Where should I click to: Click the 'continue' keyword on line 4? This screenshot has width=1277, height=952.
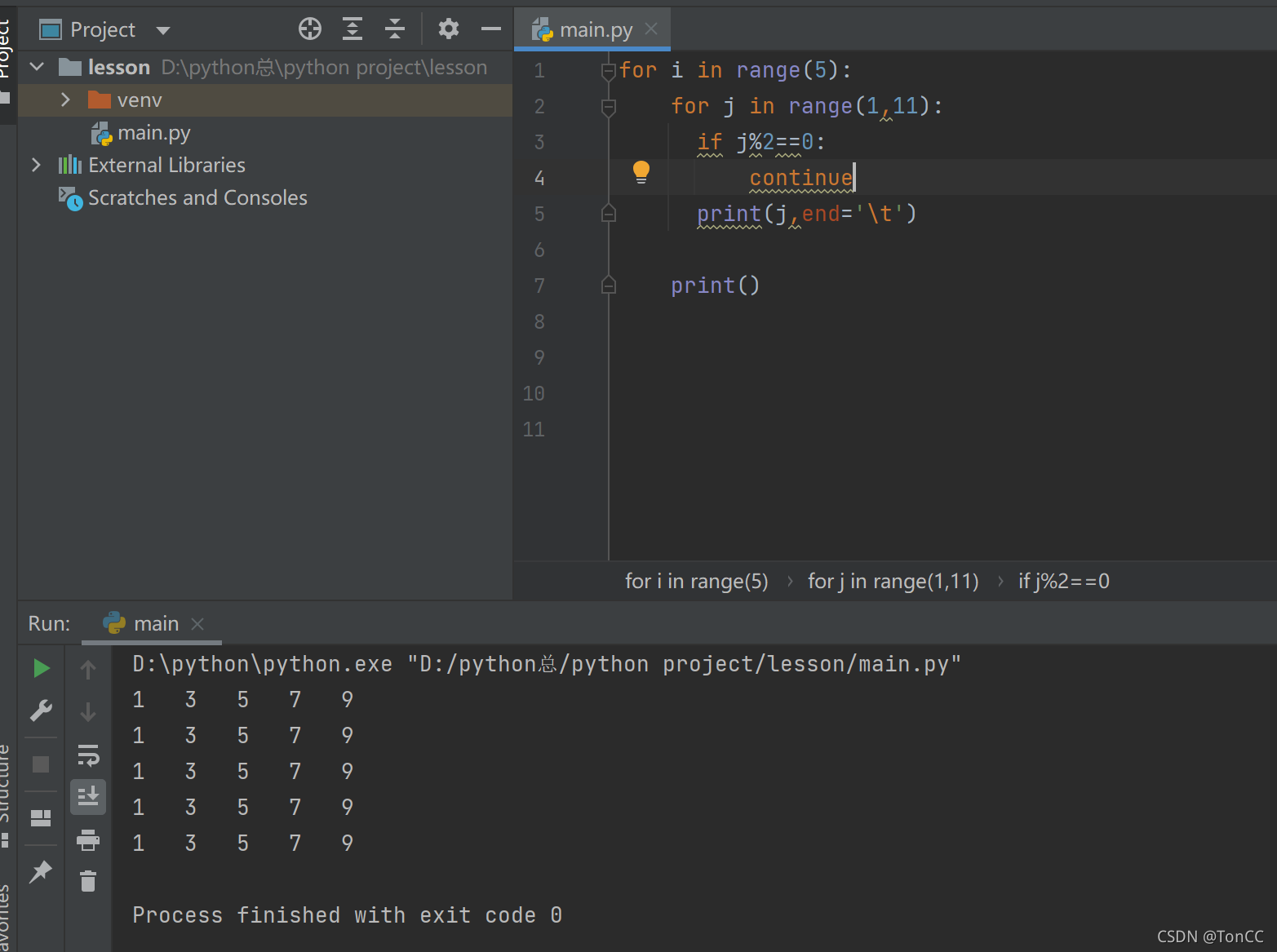click(800, 178)
